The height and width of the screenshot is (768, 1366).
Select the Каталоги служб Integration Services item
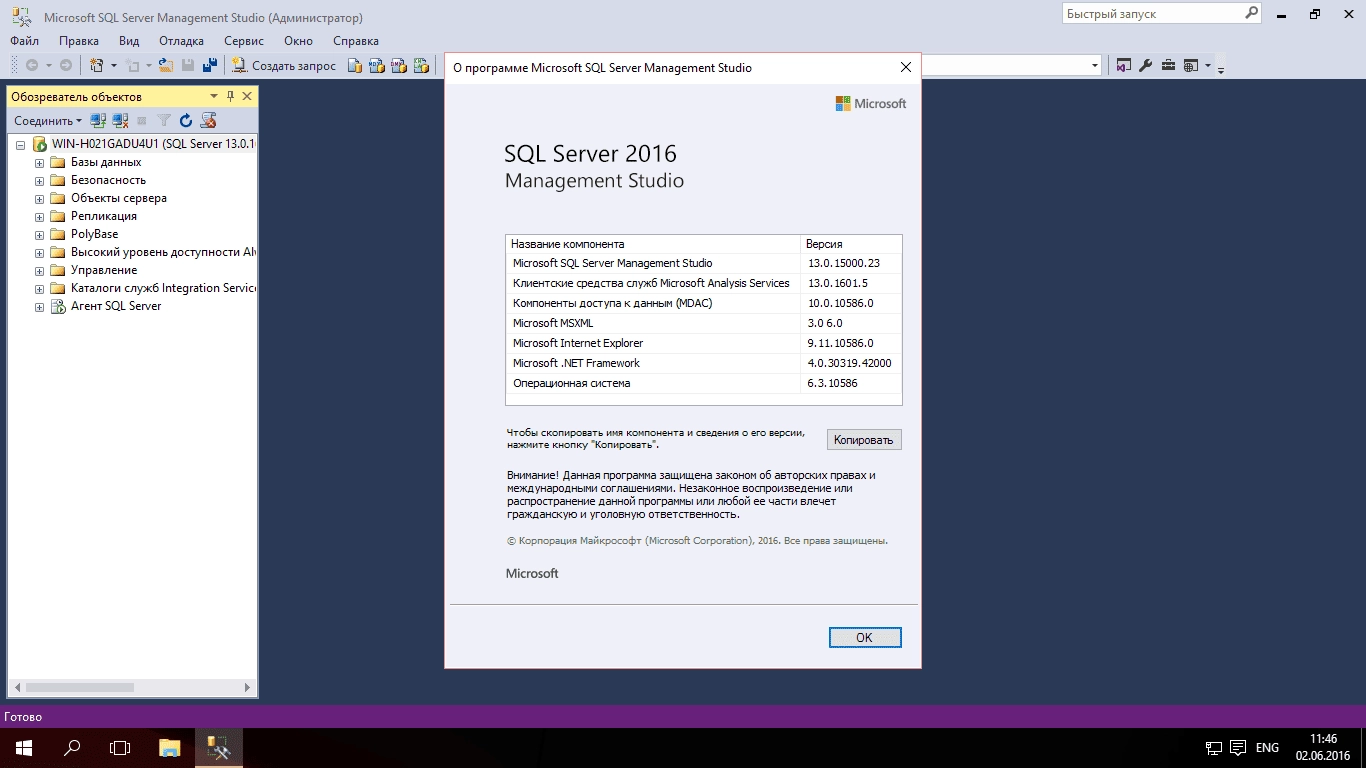click(163, 288)
